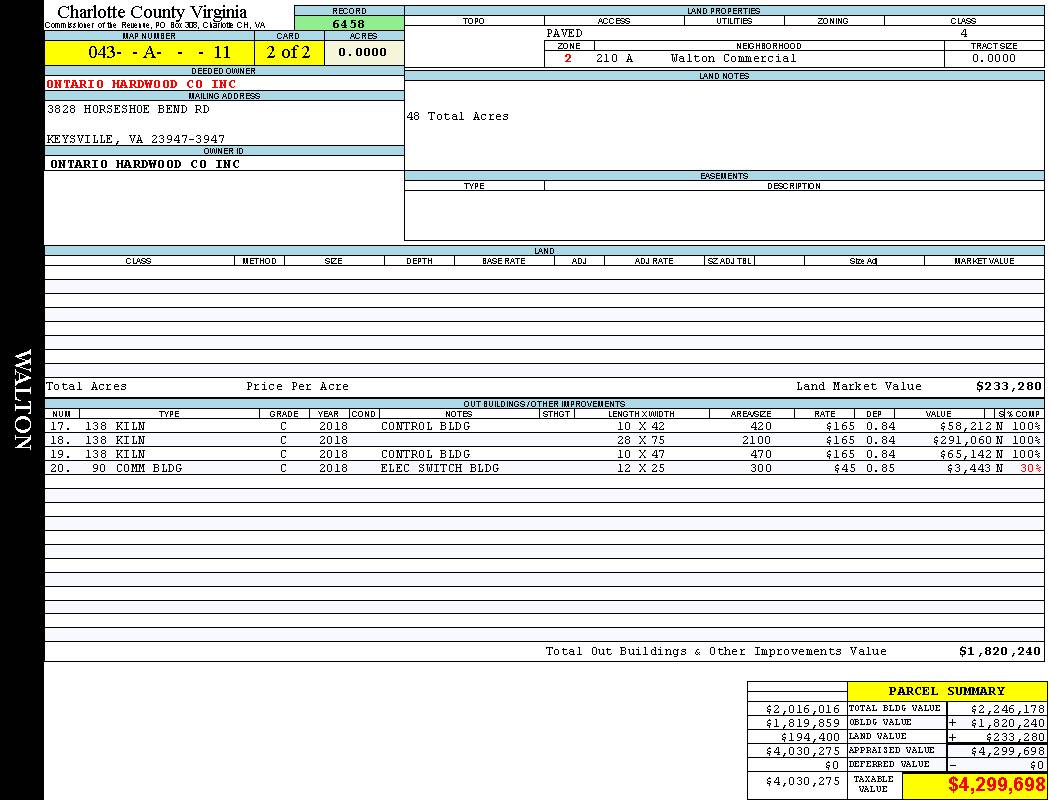Click the Keysville, VA city line
The height and width of the screenshot is (800, 1050).
[135, 139]
